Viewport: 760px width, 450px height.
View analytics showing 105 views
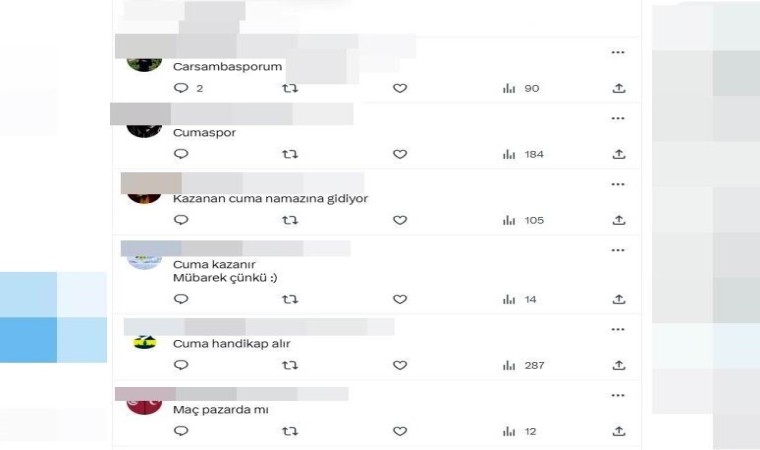point(524,220)
